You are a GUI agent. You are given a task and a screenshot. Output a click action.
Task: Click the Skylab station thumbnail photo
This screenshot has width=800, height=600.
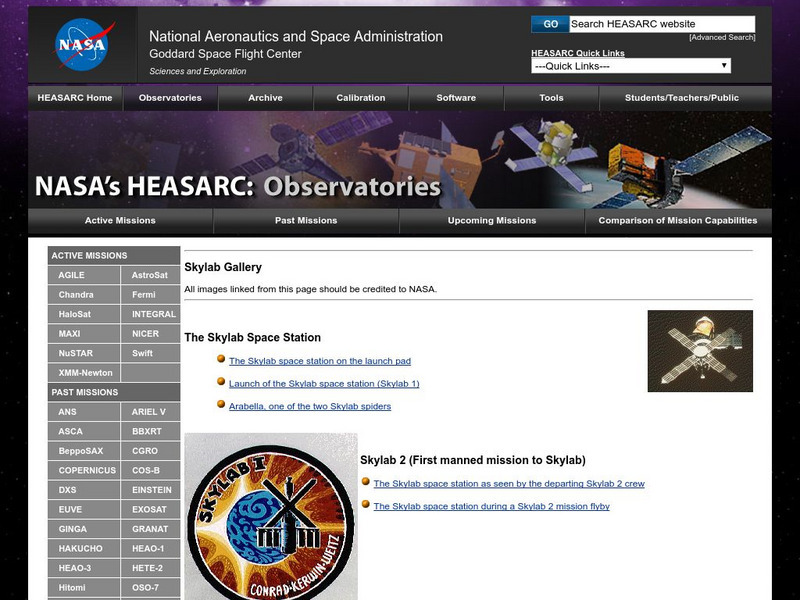[x=700, y=351]
